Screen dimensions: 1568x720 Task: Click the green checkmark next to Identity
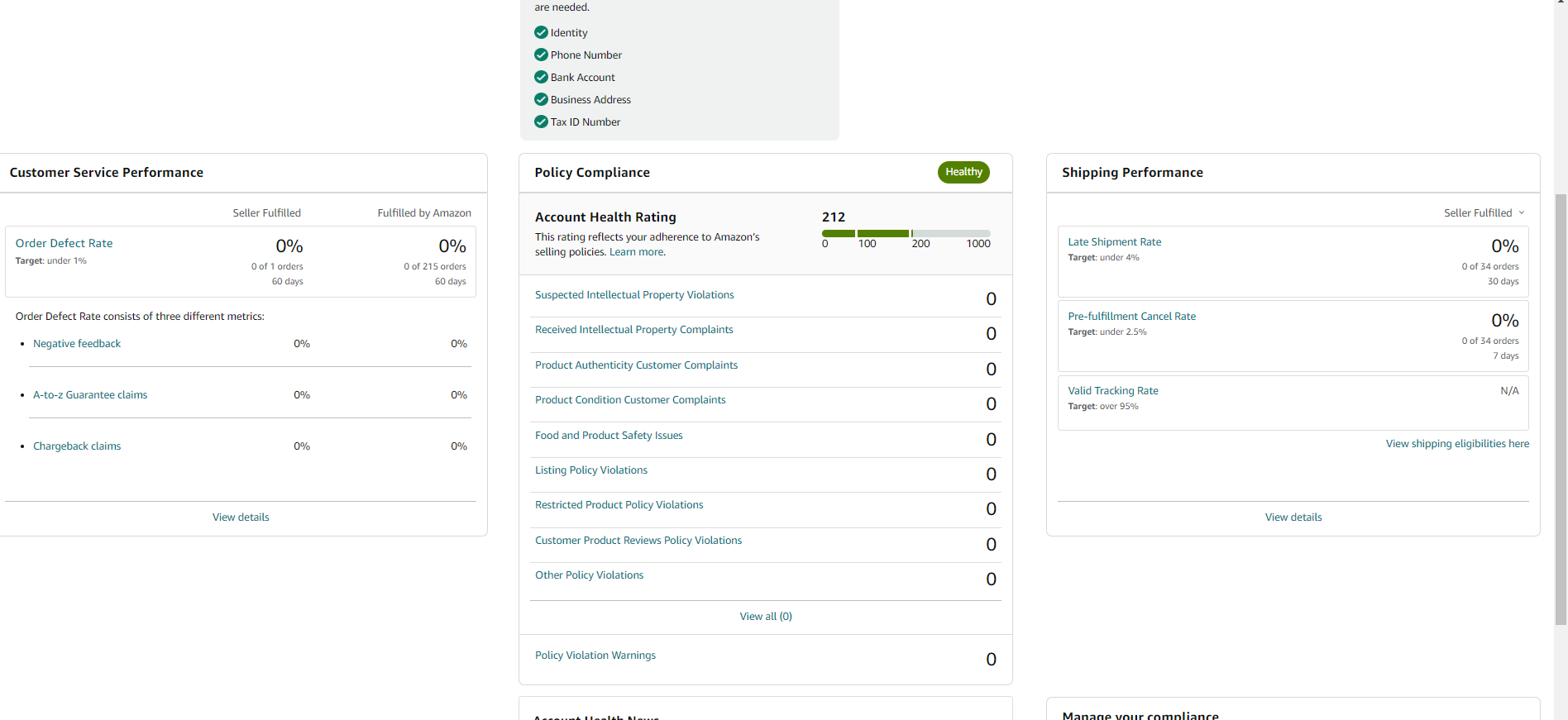(541, 32)
